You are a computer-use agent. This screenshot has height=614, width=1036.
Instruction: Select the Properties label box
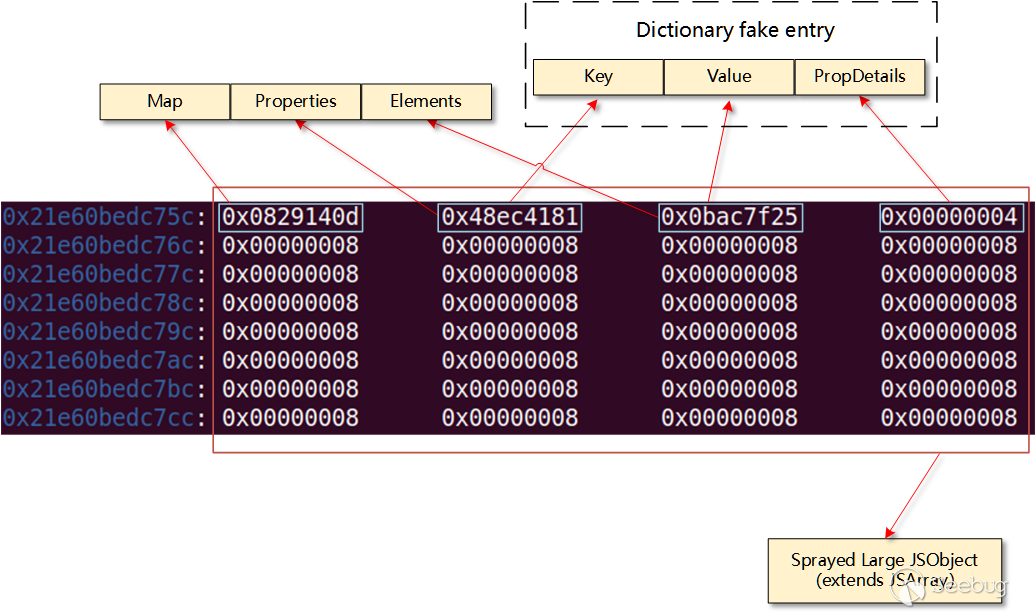click(295, 101)
